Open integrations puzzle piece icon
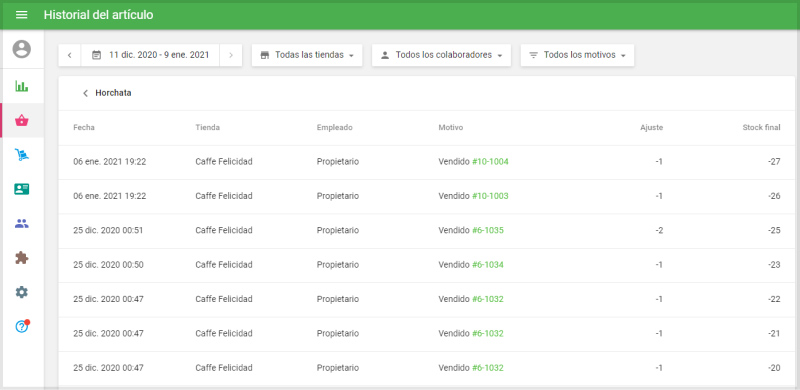 coord(21,258)
